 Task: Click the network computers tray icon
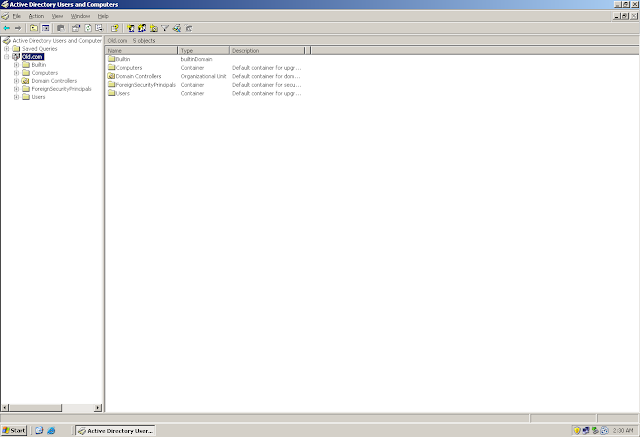point(586,430)
